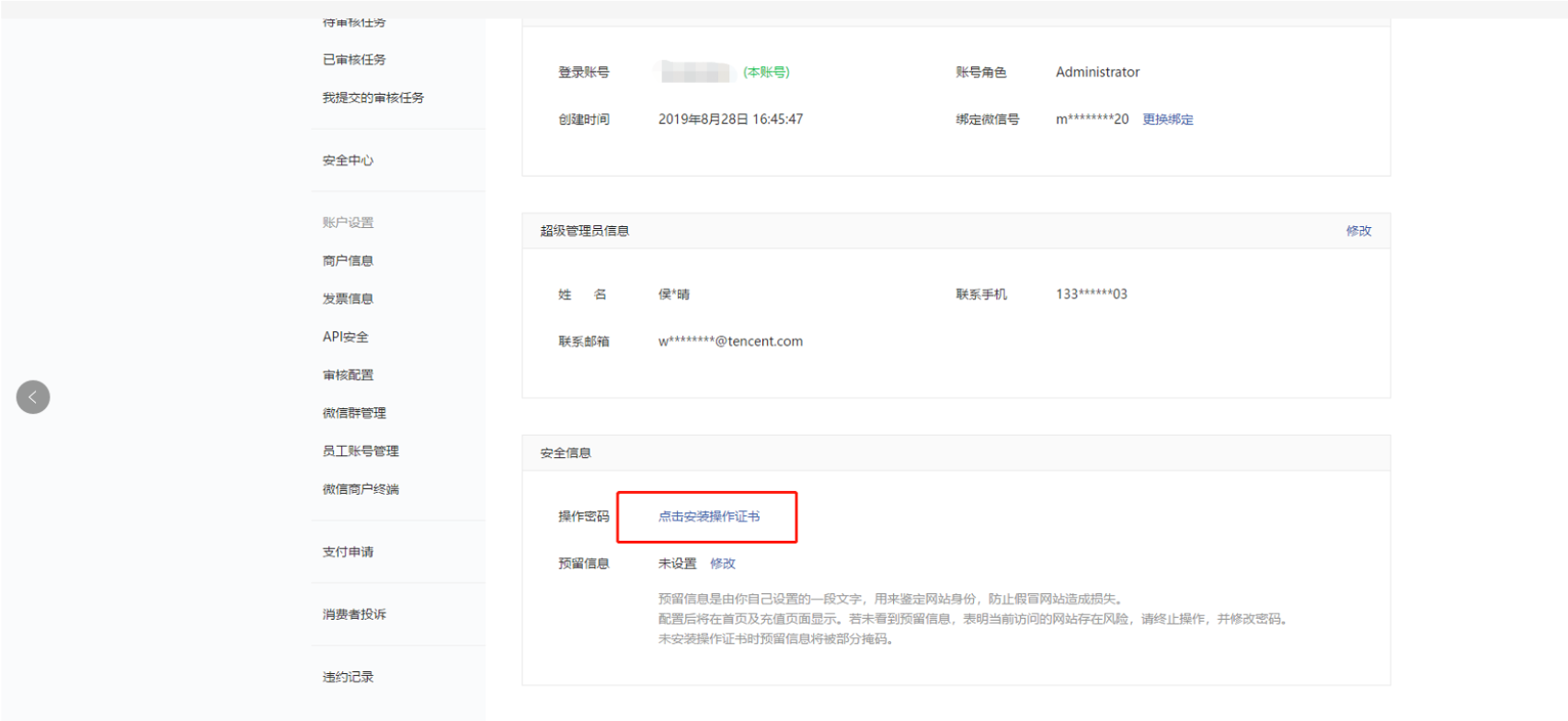Open API安全 settings
This screenshot has width=1568, height=721.
point(346,337)
